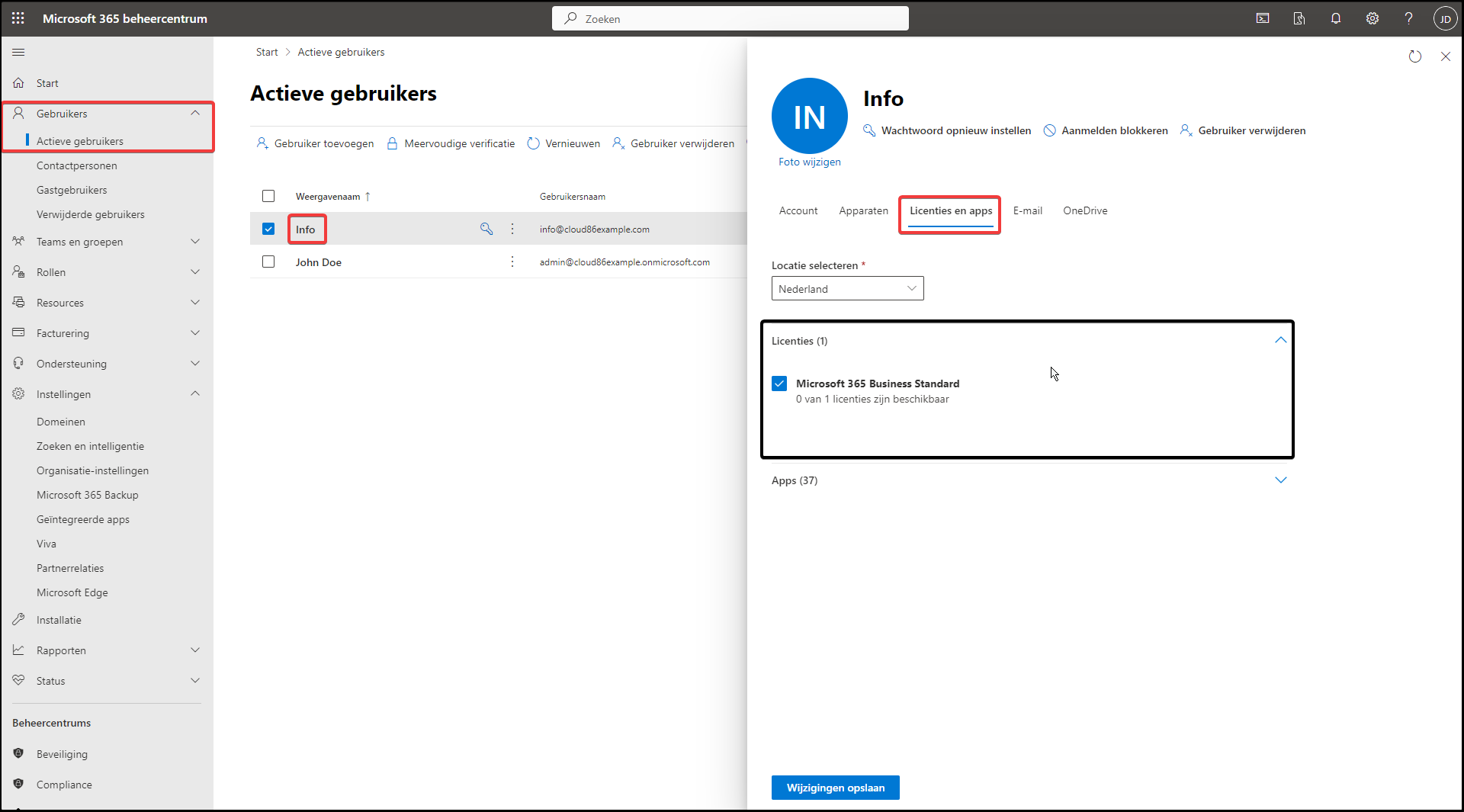Expand the Teams en groepen chevron
Screen dimensions: 1464x812
coord(195,242)
